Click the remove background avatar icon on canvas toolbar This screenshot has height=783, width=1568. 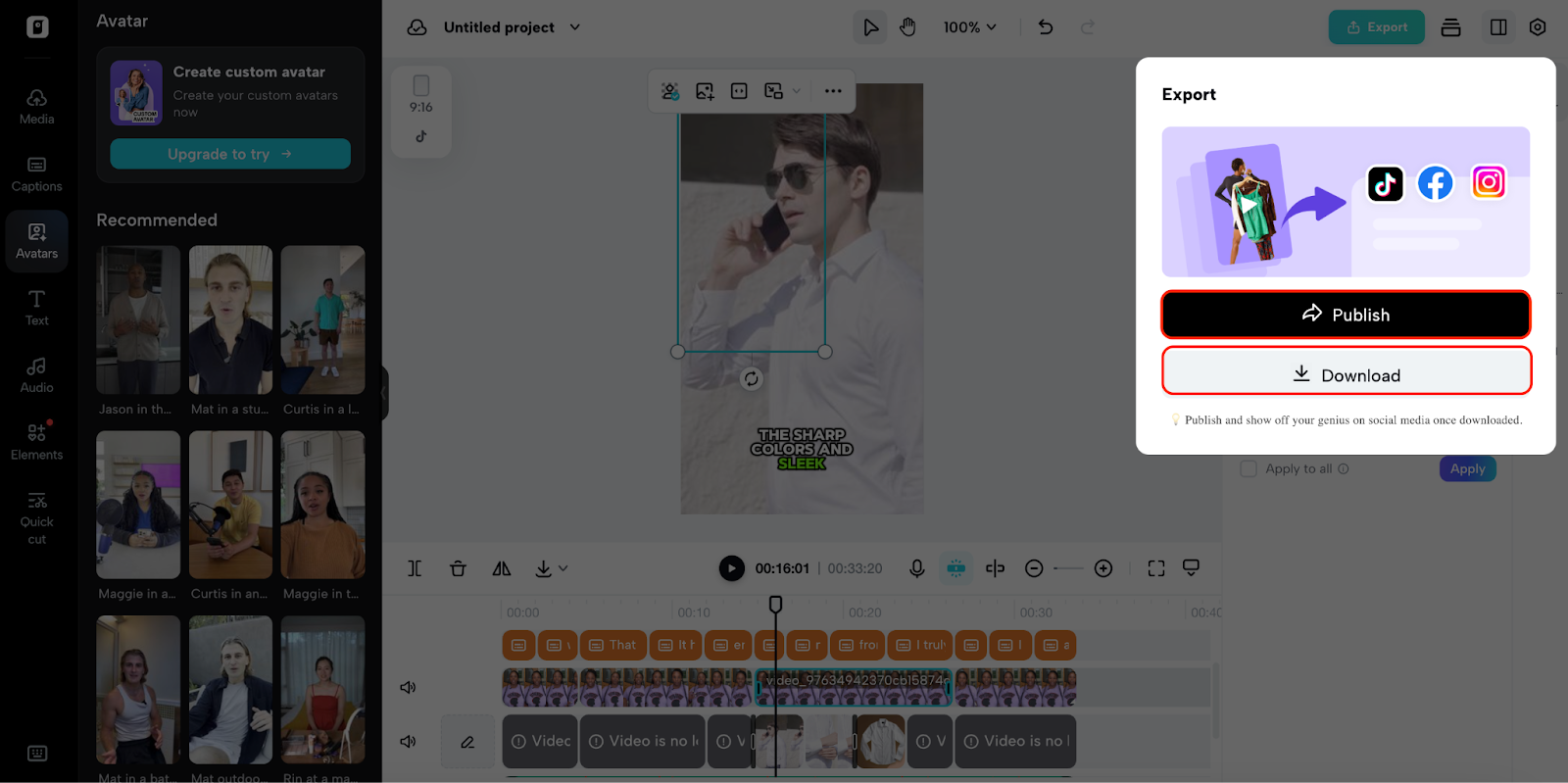click(x=670, y=91)
